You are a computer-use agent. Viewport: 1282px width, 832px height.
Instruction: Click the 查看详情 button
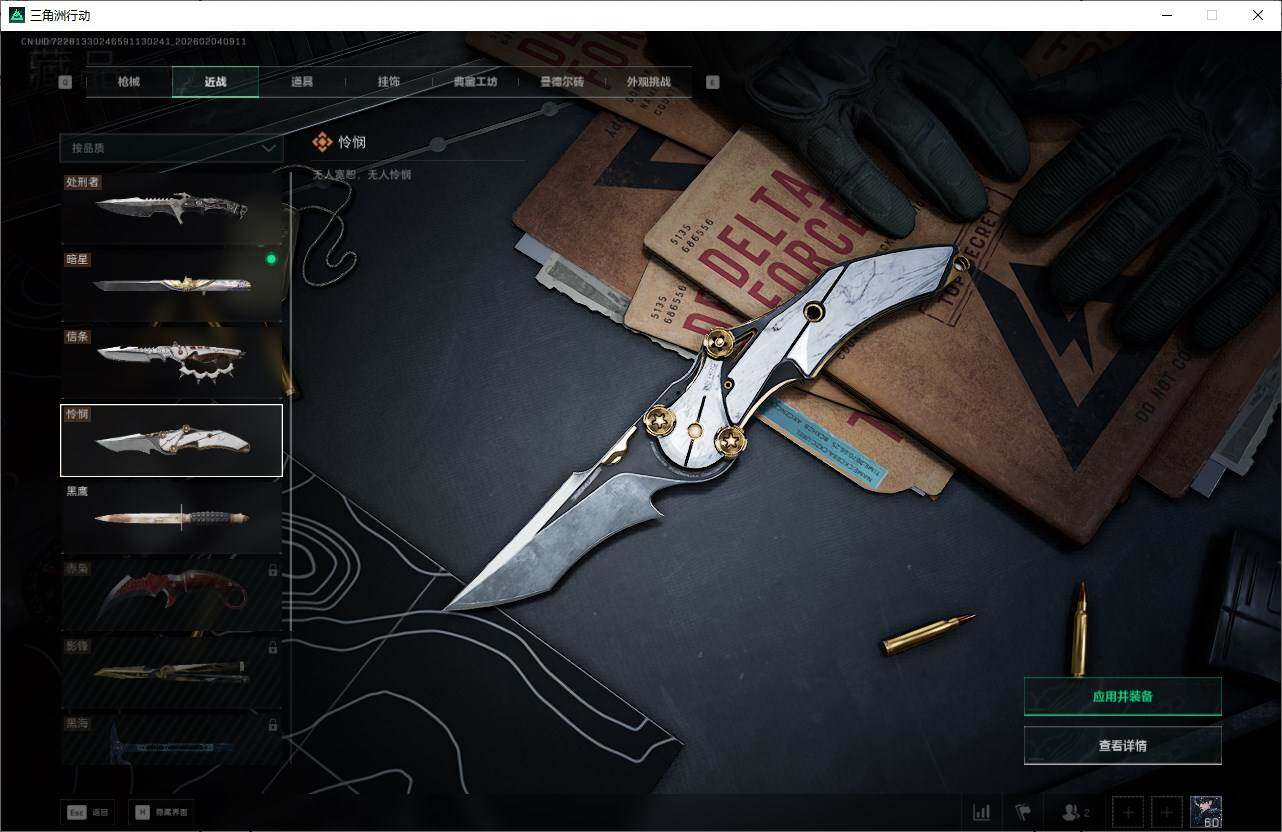[x=1122, y=745]
